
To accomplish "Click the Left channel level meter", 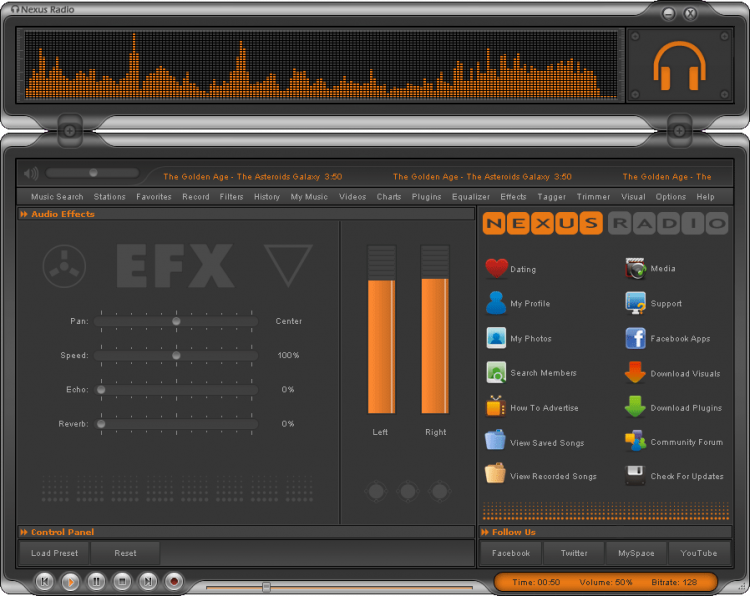I will (381, 330).
